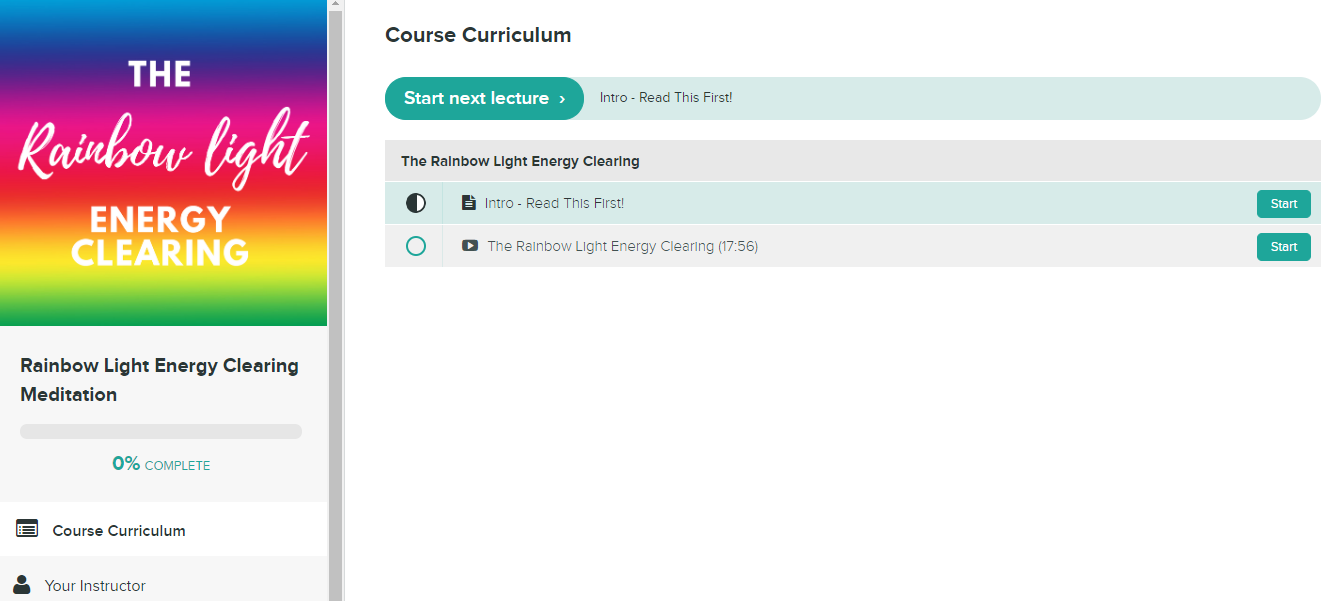Image resolution: width=1339 pixels, height=601 pixels.
Task: Click the Intro - Read This First! next-lecture label
Action: tap(666, 98)
